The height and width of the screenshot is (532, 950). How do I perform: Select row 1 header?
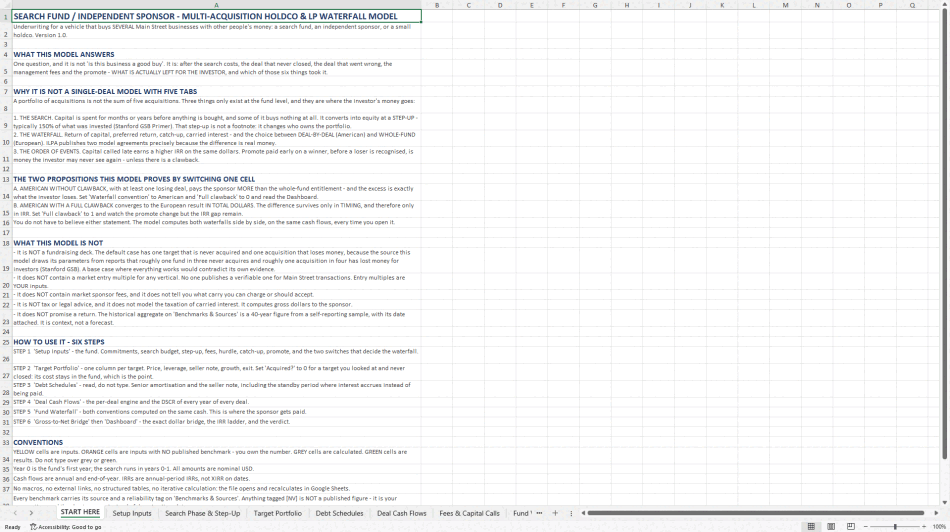tap(5, 16)
